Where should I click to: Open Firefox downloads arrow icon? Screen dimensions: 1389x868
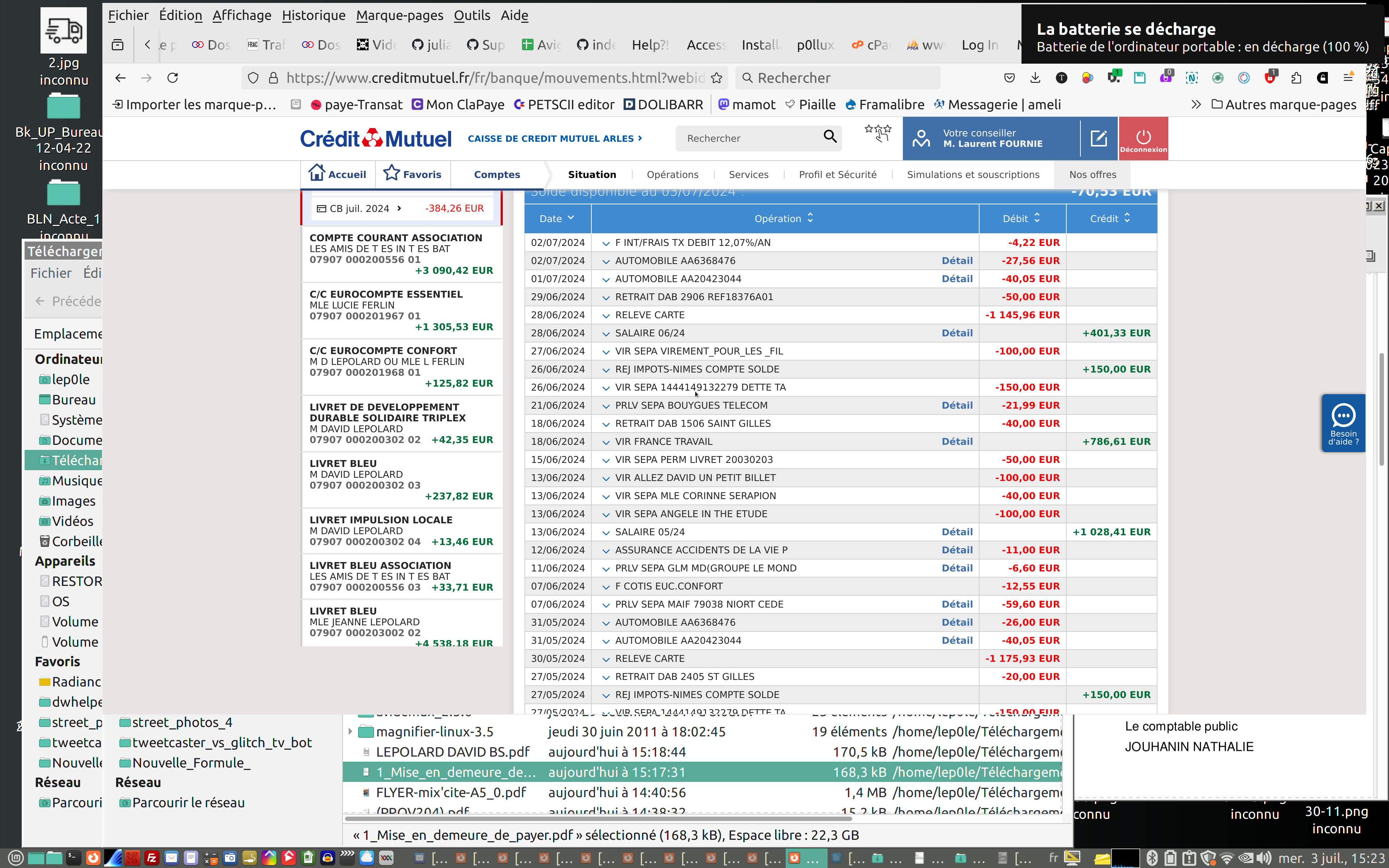click(1035, 78)
